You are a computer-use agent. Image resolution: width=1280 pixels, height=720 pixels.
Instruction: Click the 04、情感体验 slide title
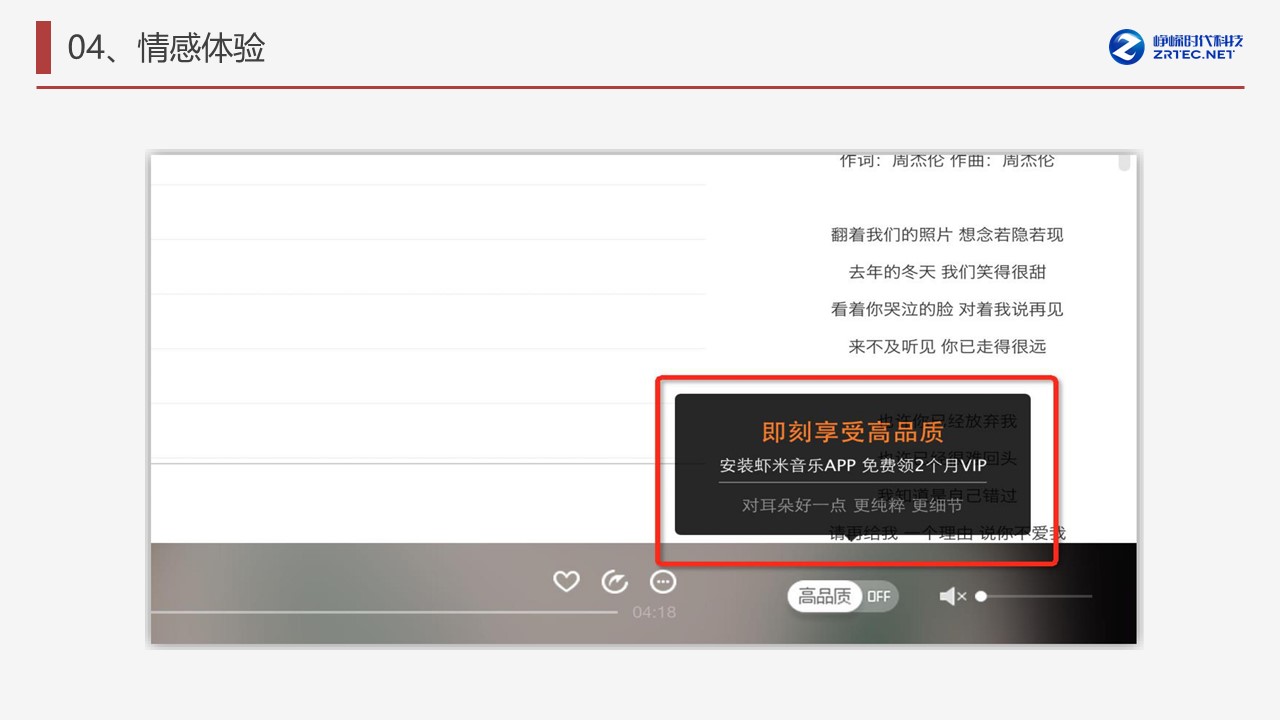coord(166,48)
